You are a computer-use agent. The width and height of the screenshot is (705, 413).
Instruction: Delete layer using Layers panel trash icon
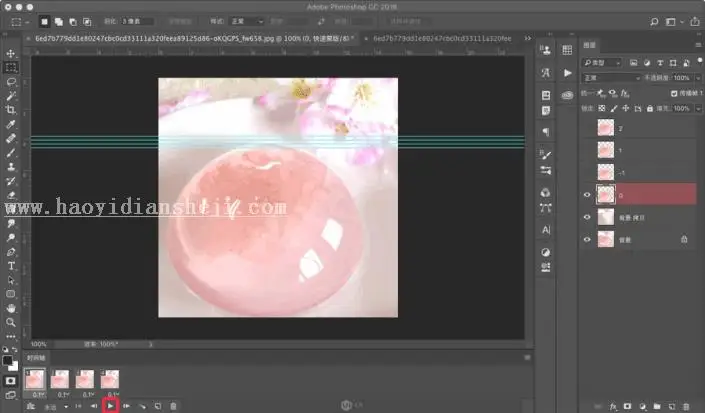click(686, 406)
